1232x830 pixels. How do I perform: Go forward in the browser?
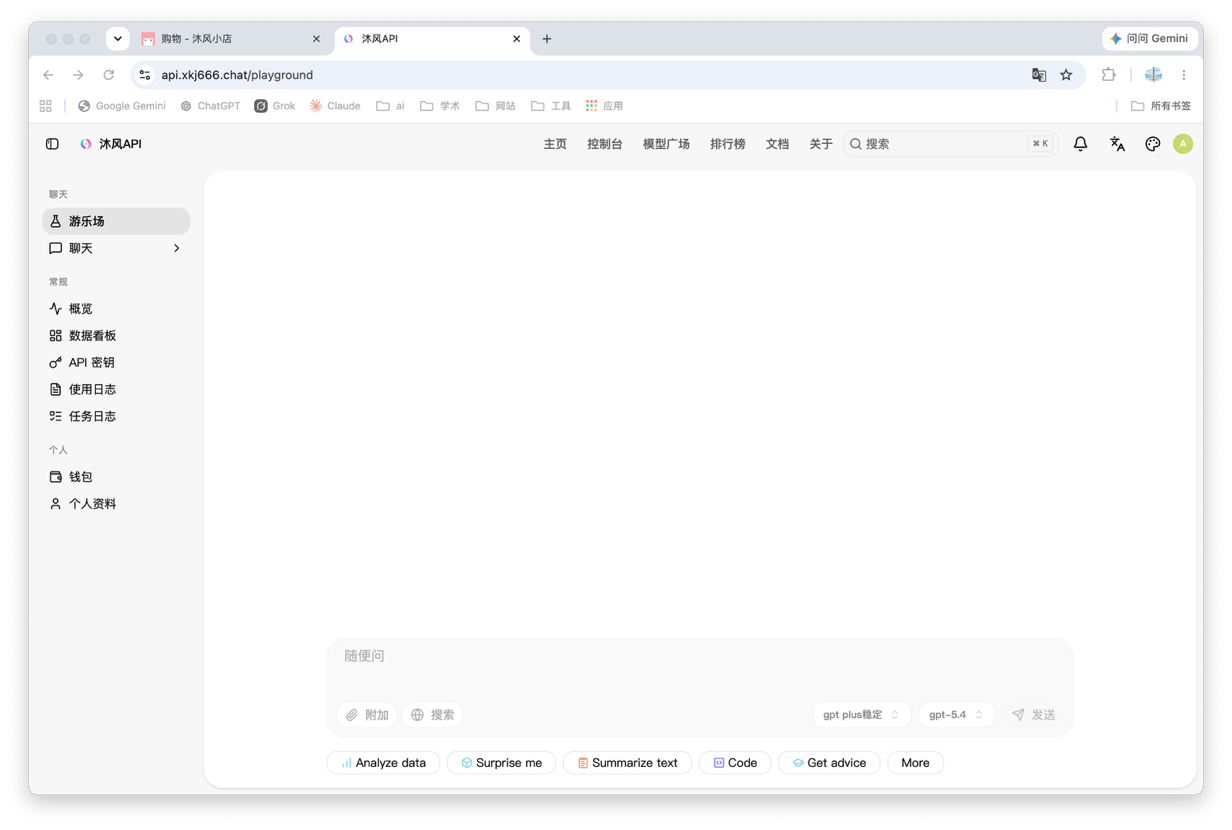[x=78, y=75]
